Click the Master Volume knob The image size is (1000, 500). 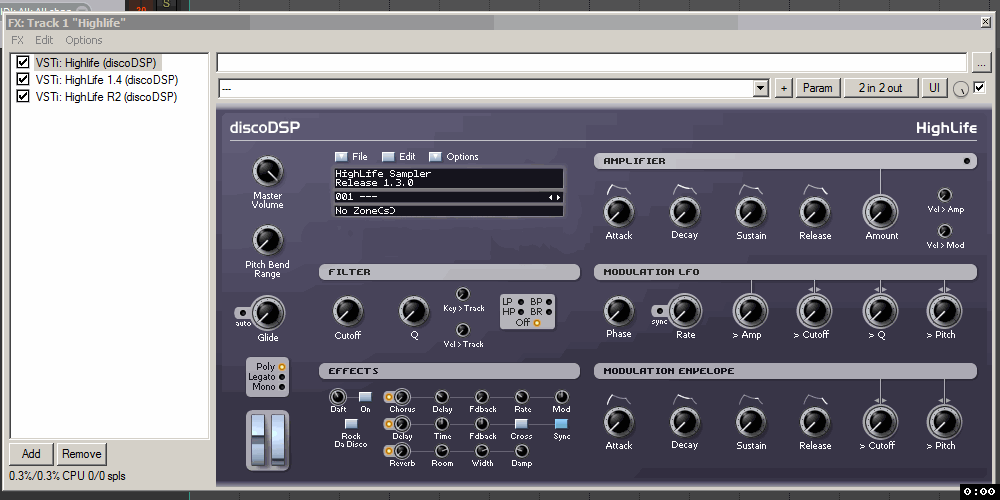[x=268, y=172]
